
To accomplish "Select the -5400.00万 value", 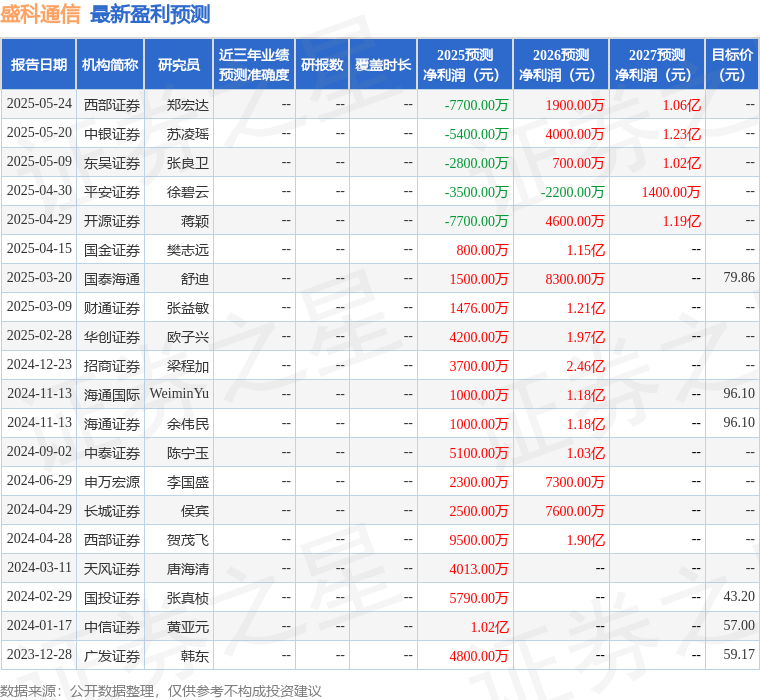I will [x=476, y=134].
